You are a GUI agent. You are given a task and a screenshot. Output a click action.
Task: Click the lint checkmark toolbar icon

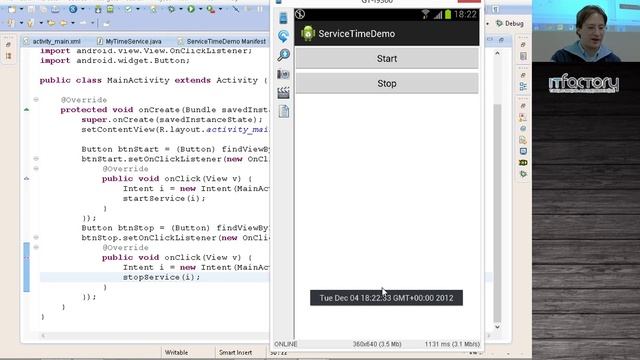click(129, 9)
